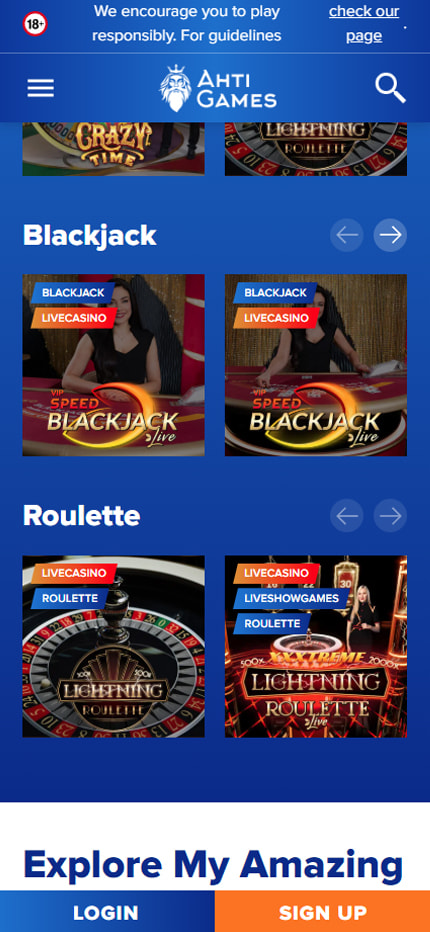Open the Crazy Time game tile
Viewport: 430px width, 932px height.
click(114, 149)
